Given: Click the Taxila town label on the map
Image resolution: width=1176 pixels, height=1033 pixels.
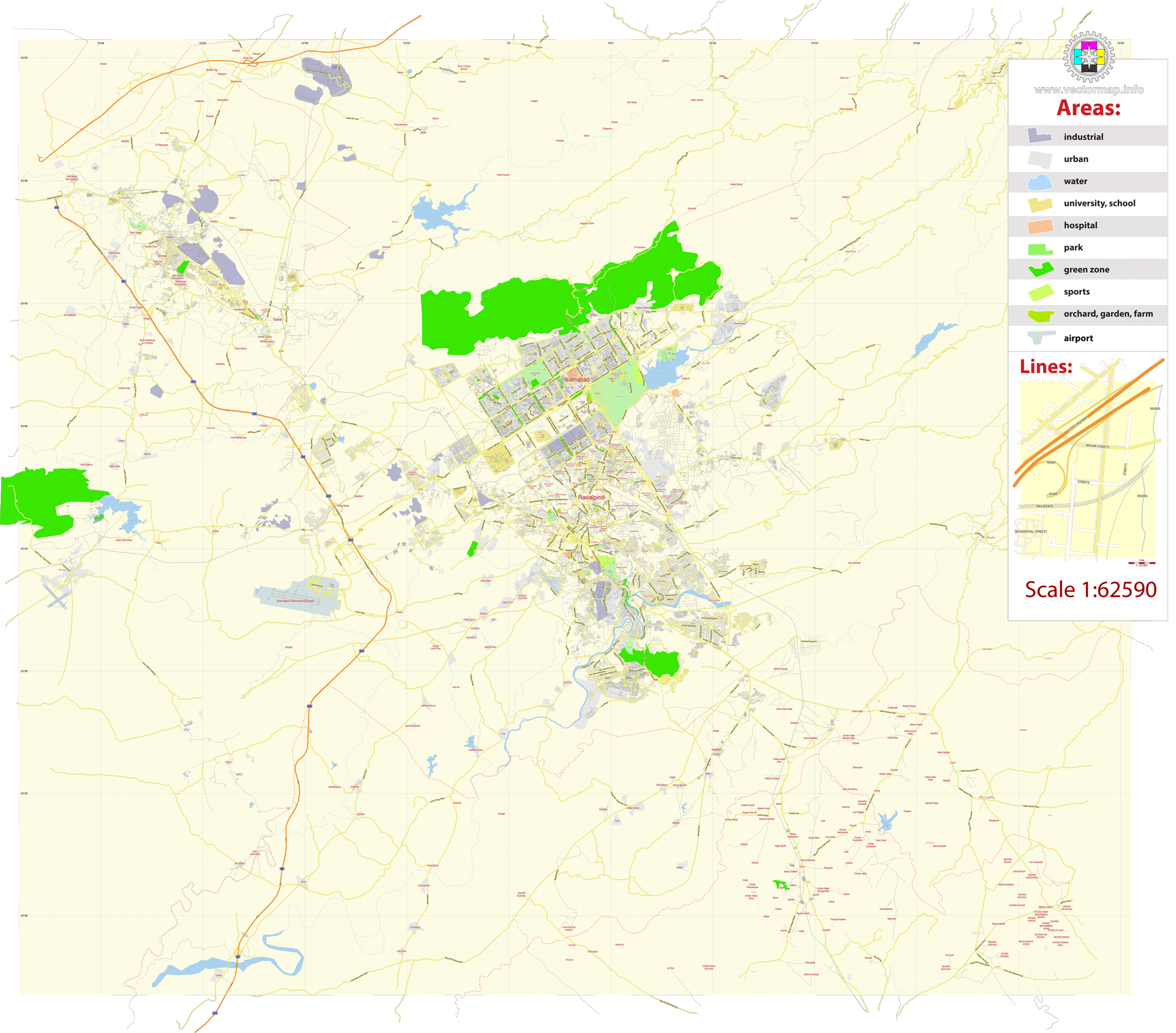Looking at the screenshot, I should (x=277, y=319).
